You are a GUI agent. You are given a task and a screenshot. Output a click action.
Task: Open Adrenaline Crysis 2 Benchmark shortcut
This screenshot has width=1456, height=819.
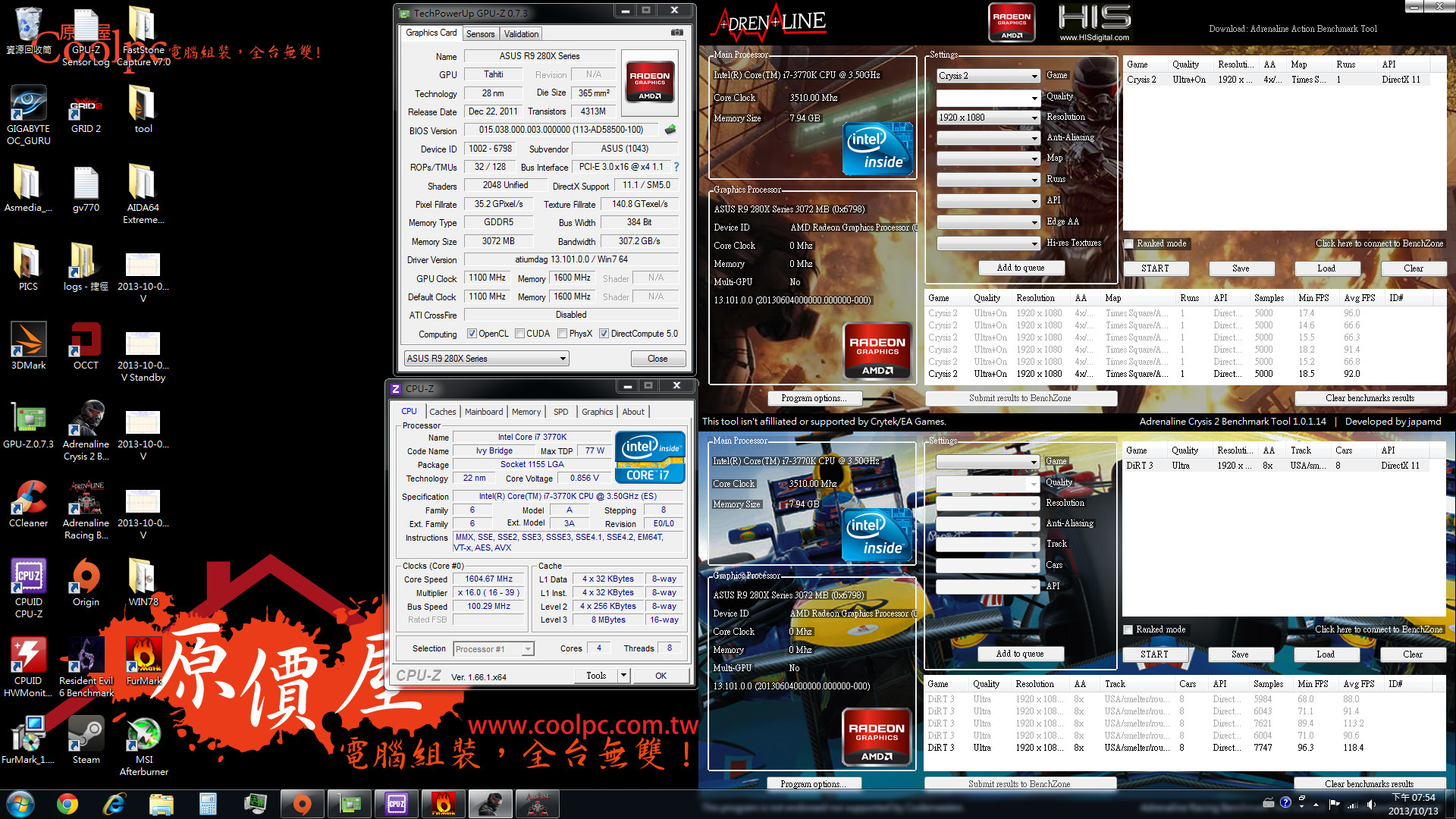pos(86,429)
